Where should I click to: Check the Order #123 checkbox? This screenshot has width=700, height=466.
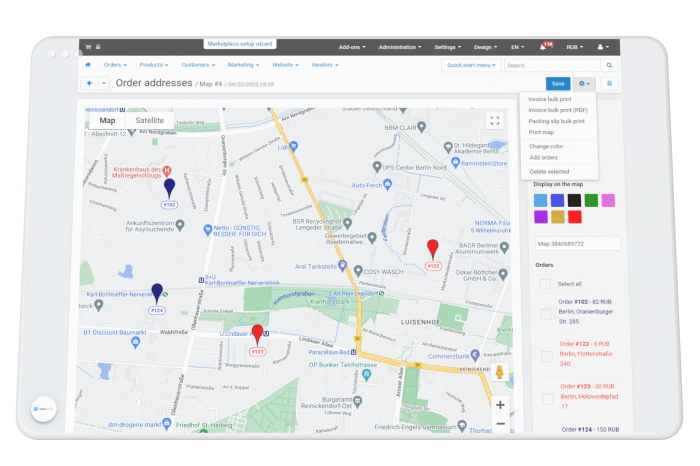pyautogui.click(x=548, y=399)
